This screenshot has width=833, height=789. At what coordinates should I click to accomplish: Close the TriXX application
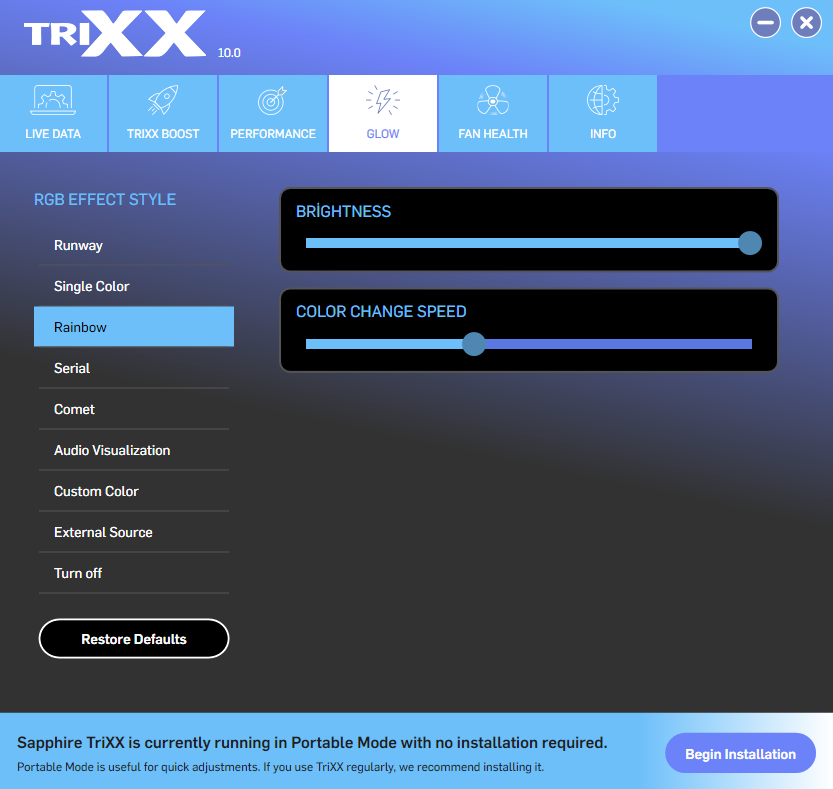click(x=806, y=23)
